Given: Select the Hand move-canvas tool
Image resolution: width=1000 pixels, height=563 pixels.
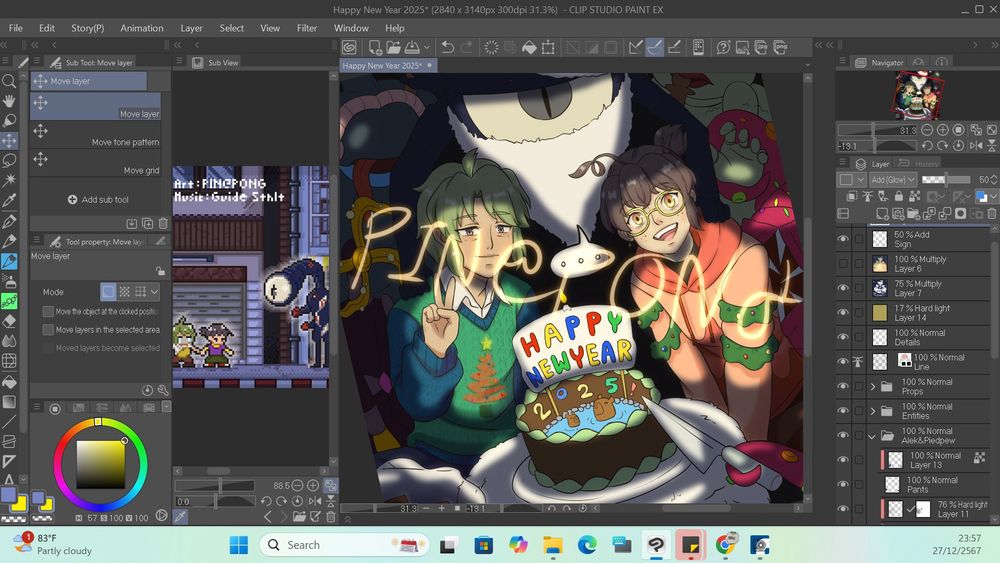Looking at the screenshot, I should tap(9, 101).
